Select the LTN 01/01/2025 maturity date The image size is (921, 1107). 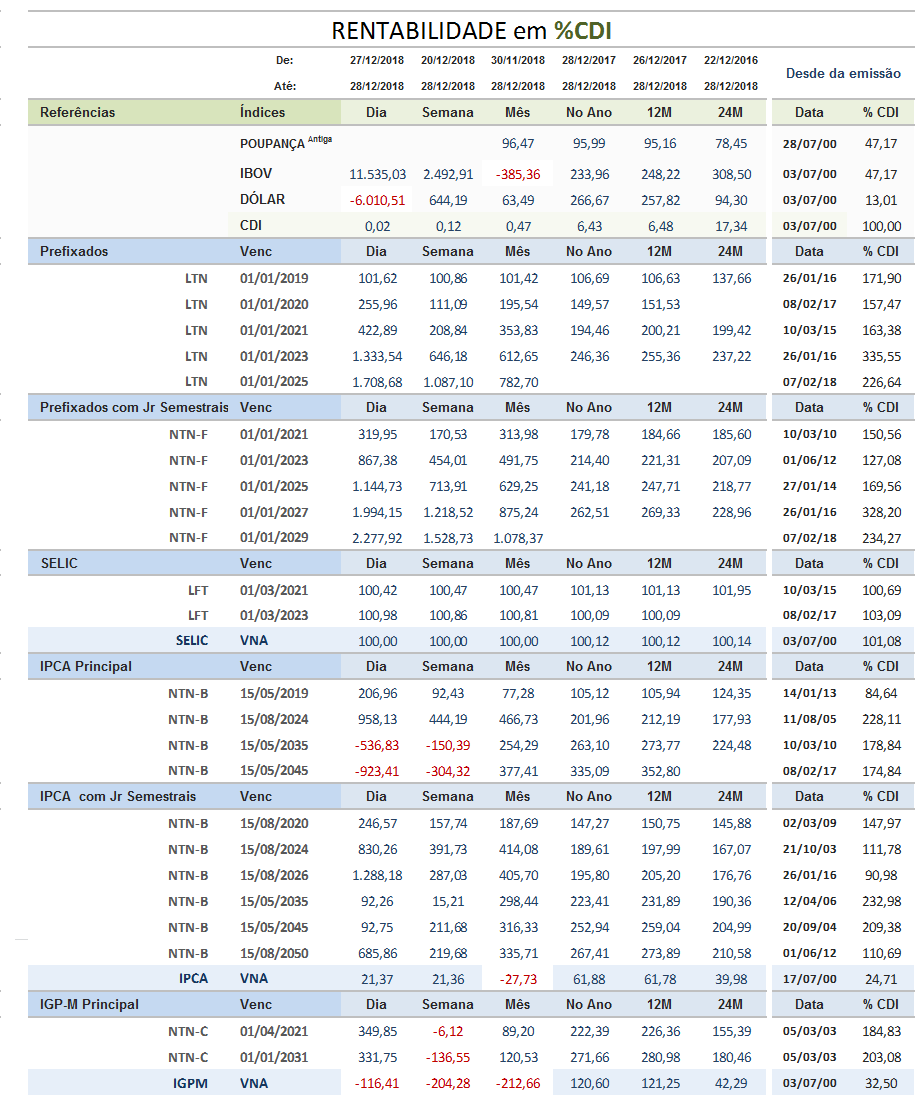[x=274, y=382]
